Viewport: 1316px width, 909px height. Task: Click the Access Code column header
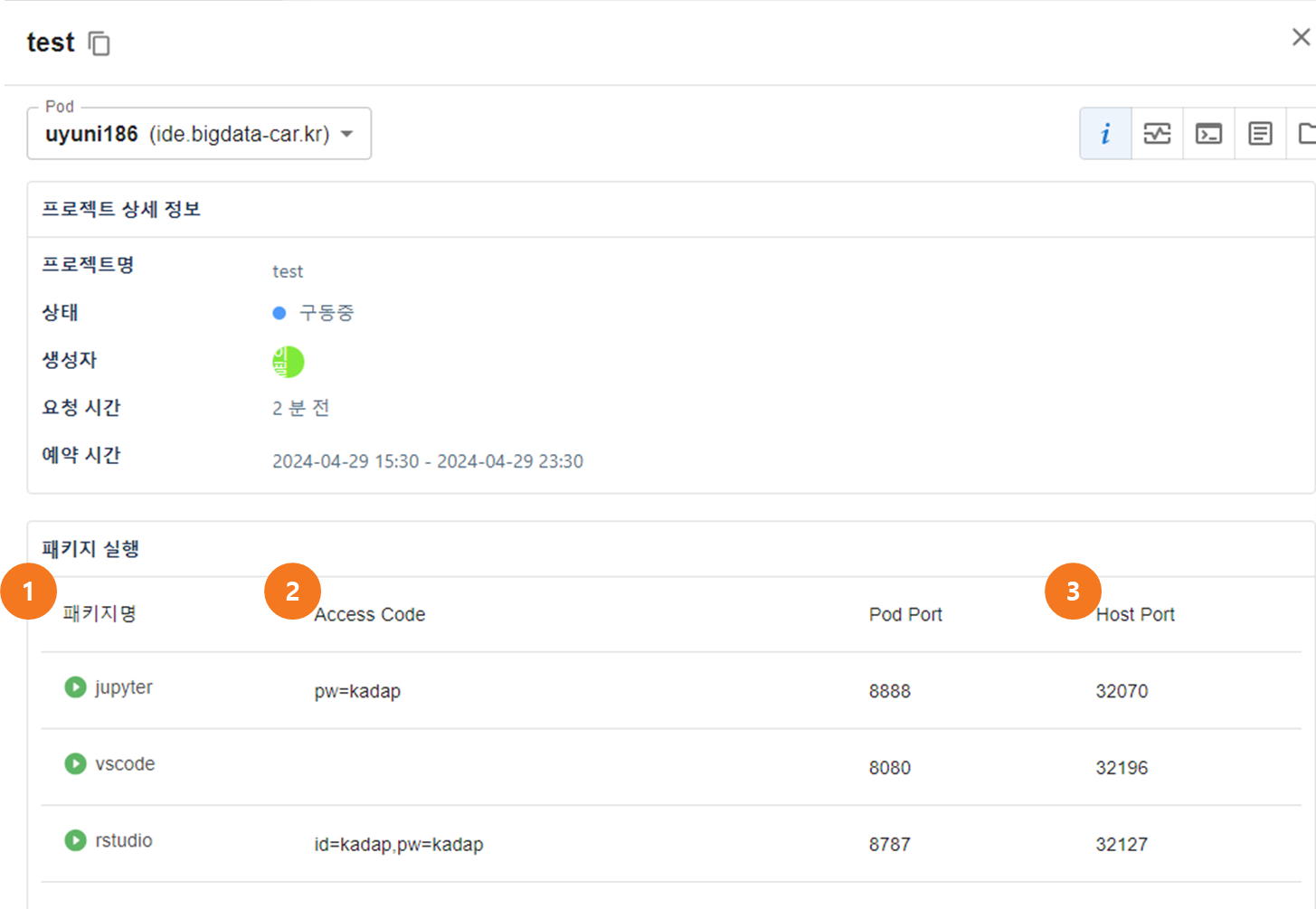click(370, 615)
